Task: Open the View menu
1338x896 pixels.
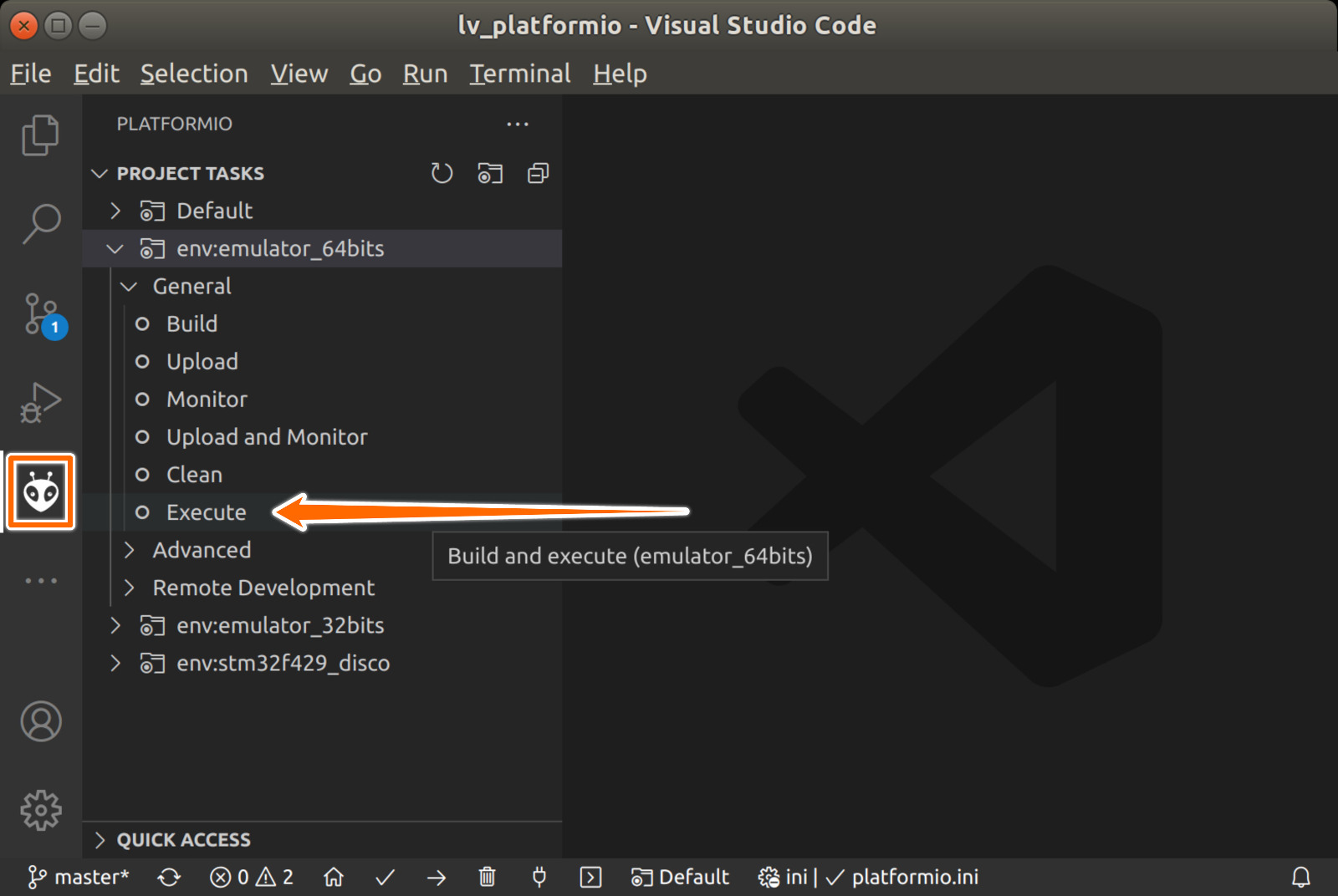Action: click(299, 74)
